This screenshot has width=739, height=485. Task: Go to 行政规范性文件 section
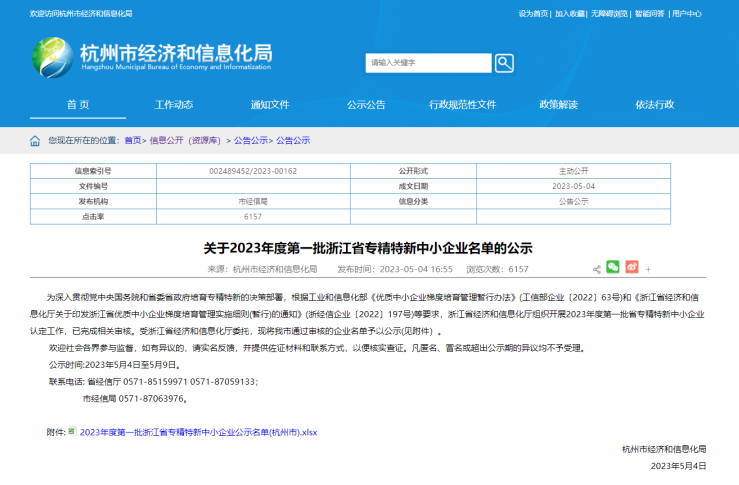[462, 105]
